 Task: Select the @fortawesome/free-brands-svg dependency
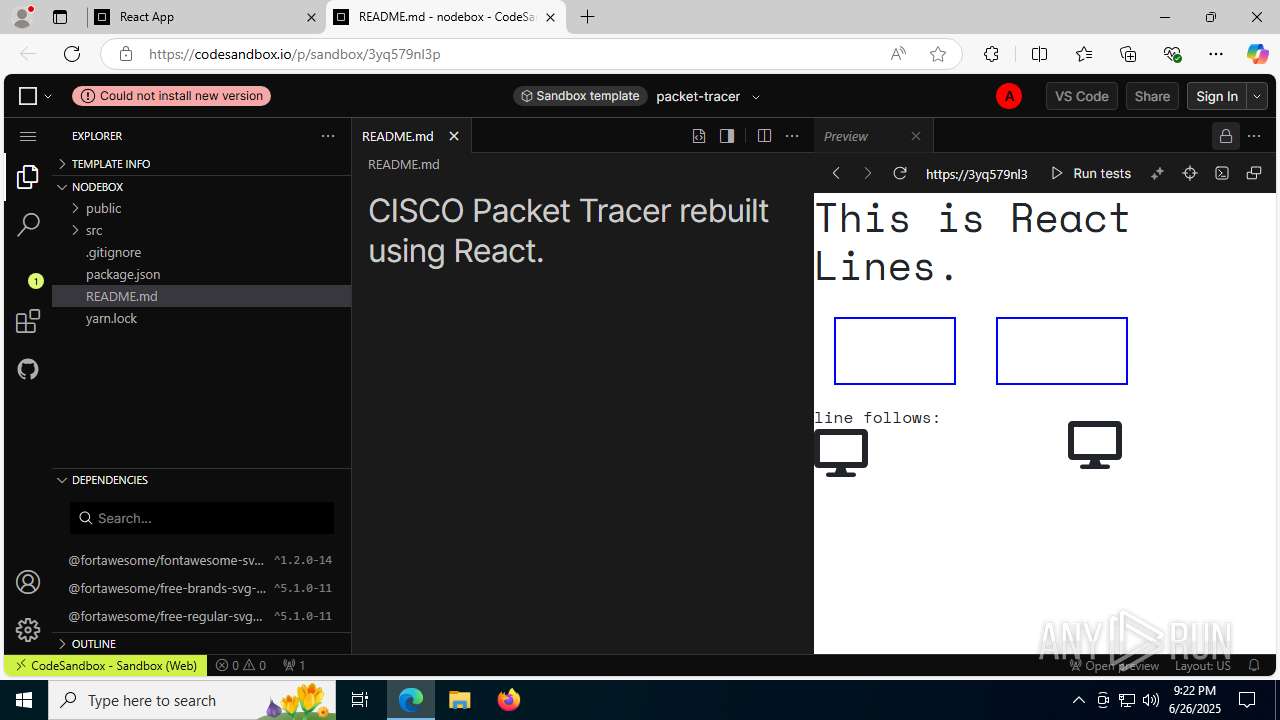(x=201, y=588)
